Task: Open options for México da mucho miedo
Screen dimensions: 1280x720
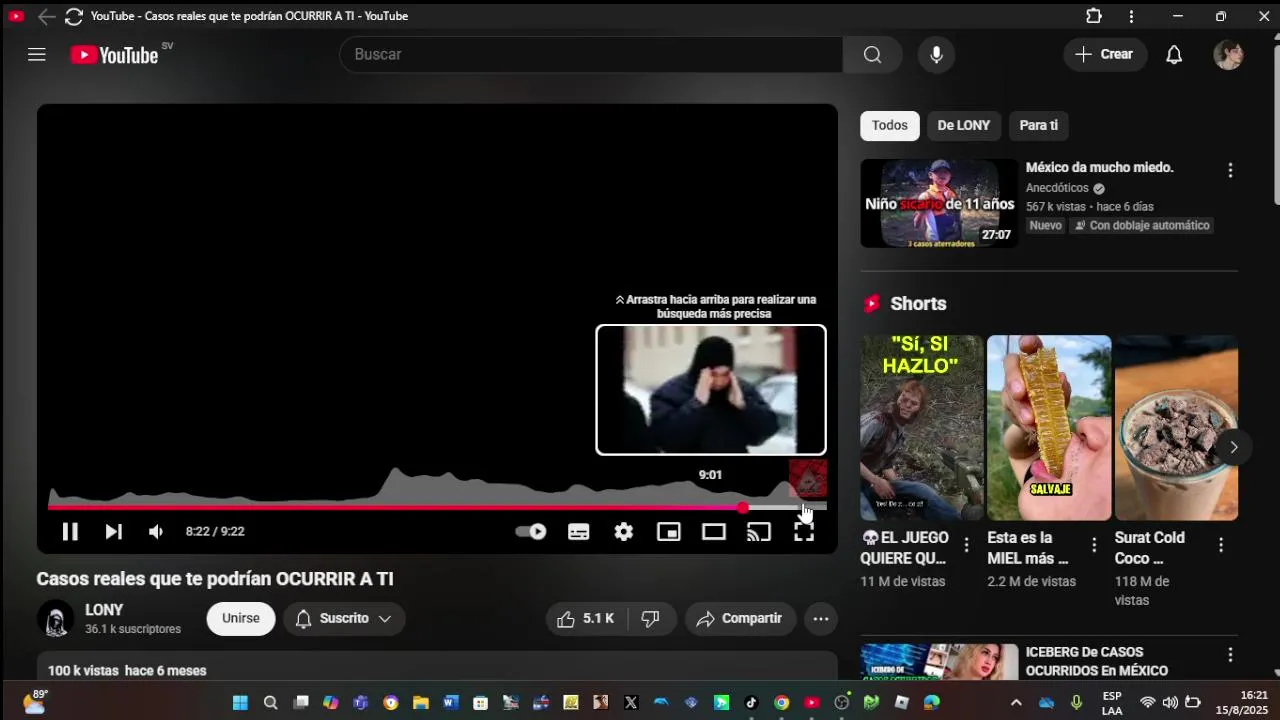Action: (x=1230, y=171)
